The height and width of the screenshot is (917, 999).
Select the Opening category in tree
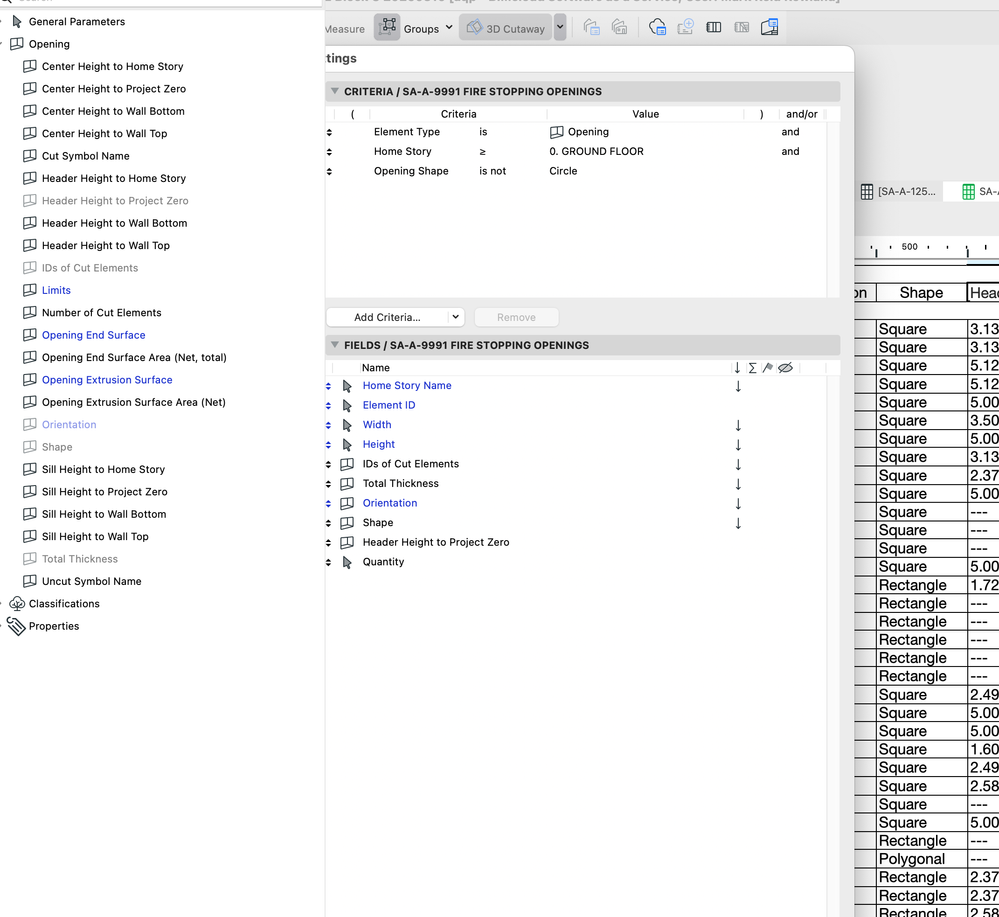[49, 44]
